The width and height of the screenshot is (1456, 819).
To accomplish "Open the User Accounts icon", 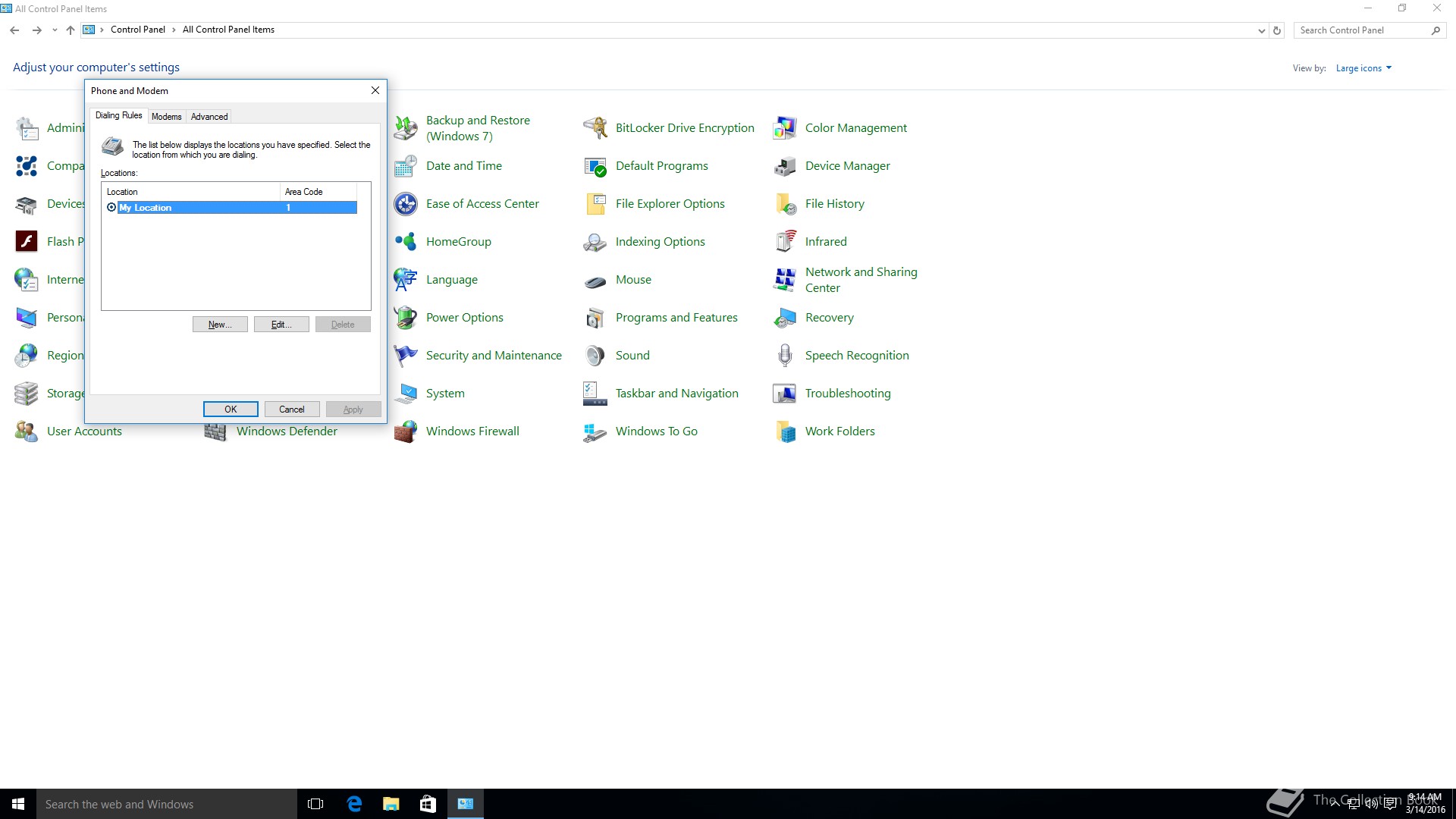I will point(27,431).
